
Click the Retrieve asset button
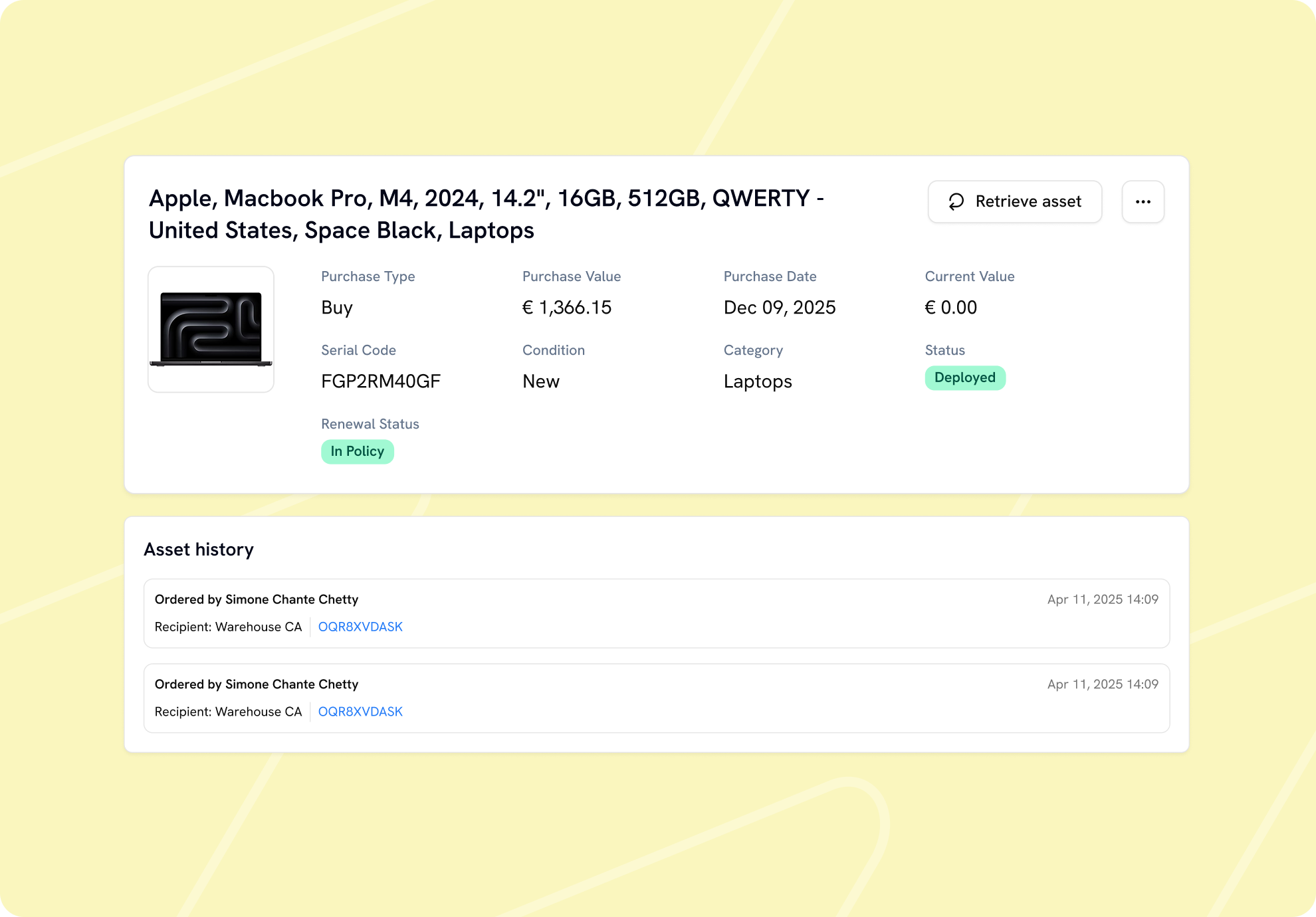point(1015,201)
